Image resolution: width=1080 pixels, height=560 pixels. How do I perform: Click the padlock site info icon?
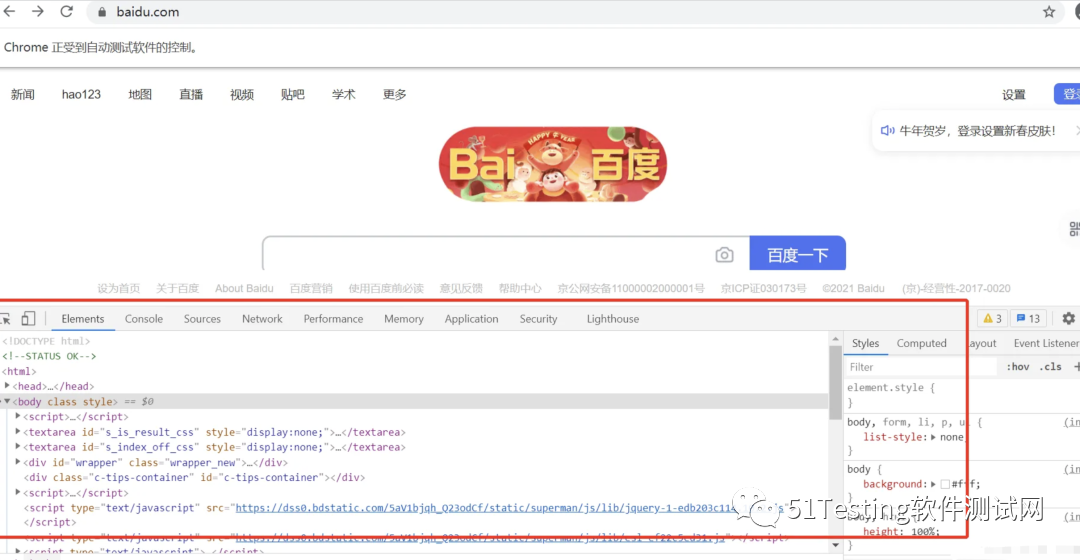click(x=102, y=12)
